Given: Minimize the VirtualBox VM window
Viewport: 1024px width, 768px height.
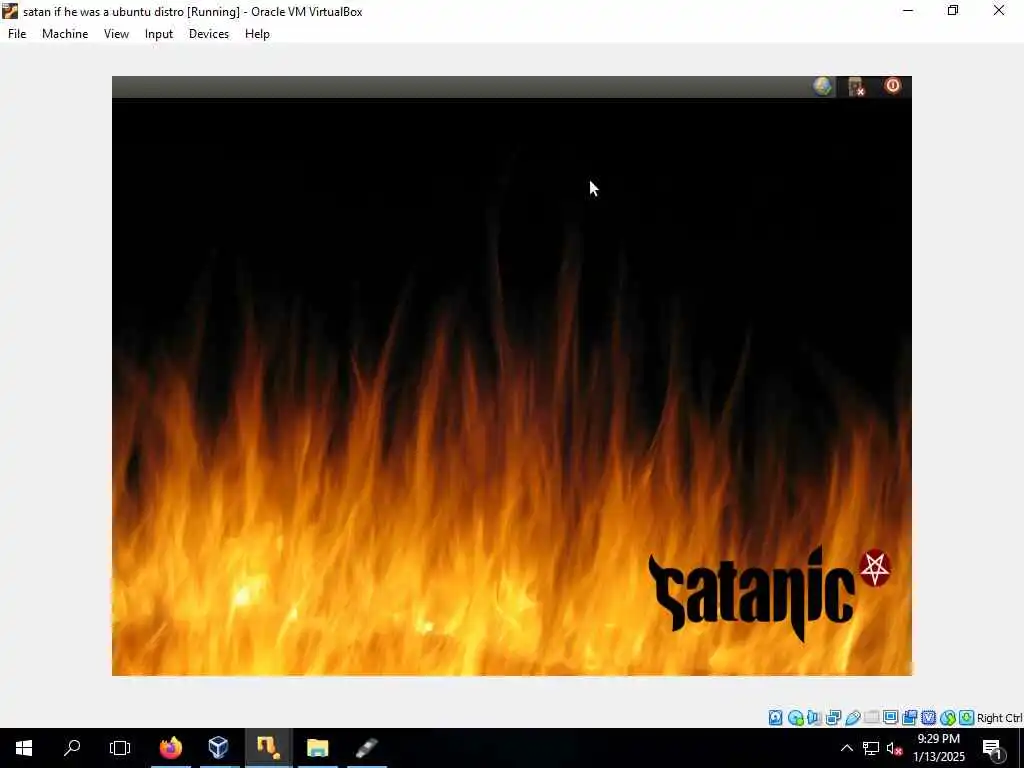Looking at the screenshot, I should tap(908, 11).
